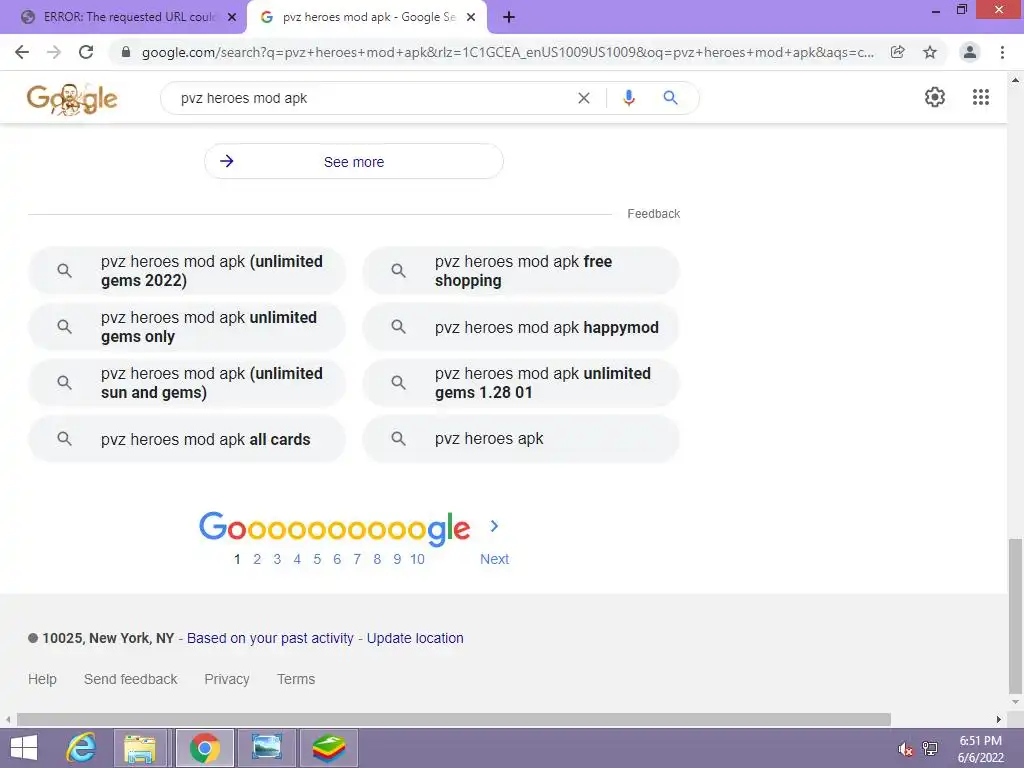Click the taskbar clock showing 6:51 PM
Screen dimensions: 1024x768
click(x=980, y=748)
